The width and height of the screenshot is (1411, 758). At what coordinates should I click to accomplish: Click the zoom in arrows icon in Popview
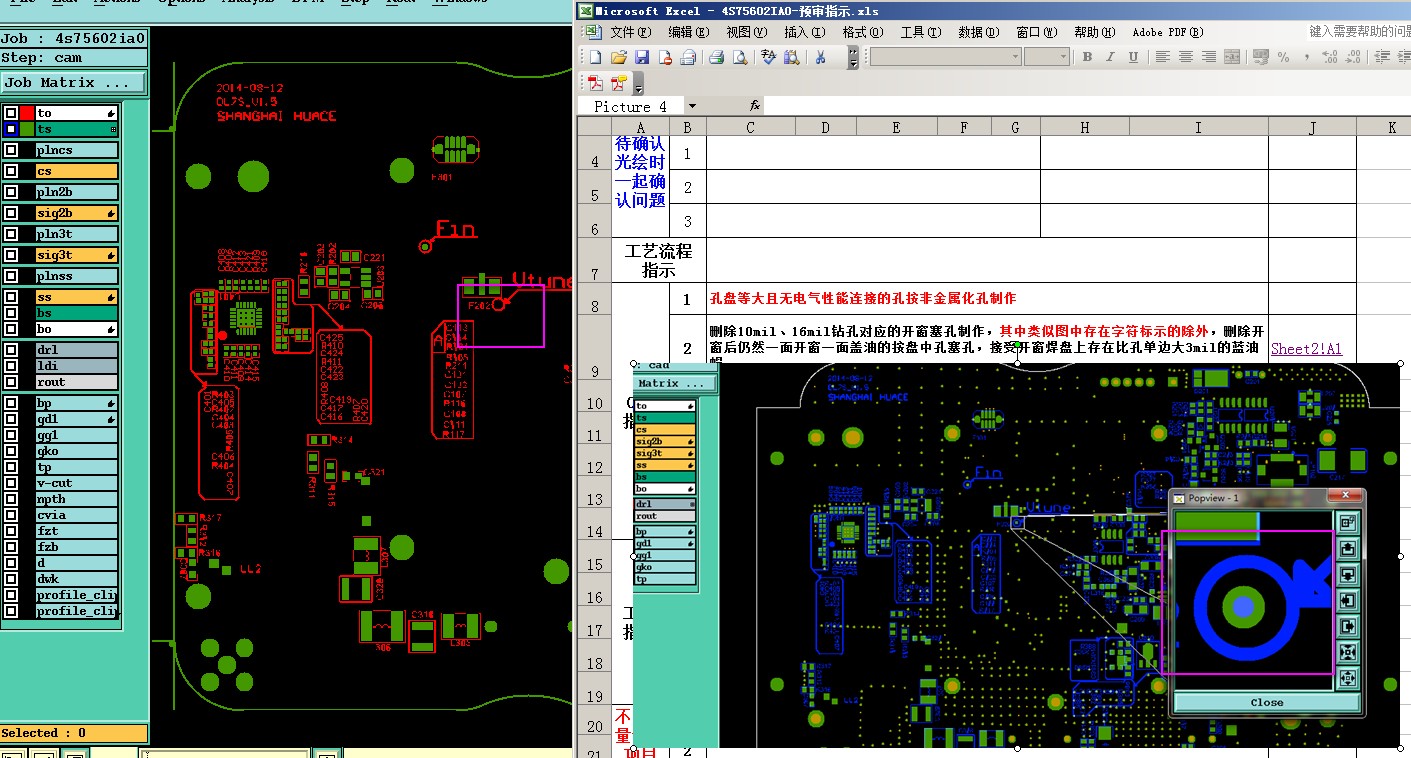click(x=1347, y=652)
